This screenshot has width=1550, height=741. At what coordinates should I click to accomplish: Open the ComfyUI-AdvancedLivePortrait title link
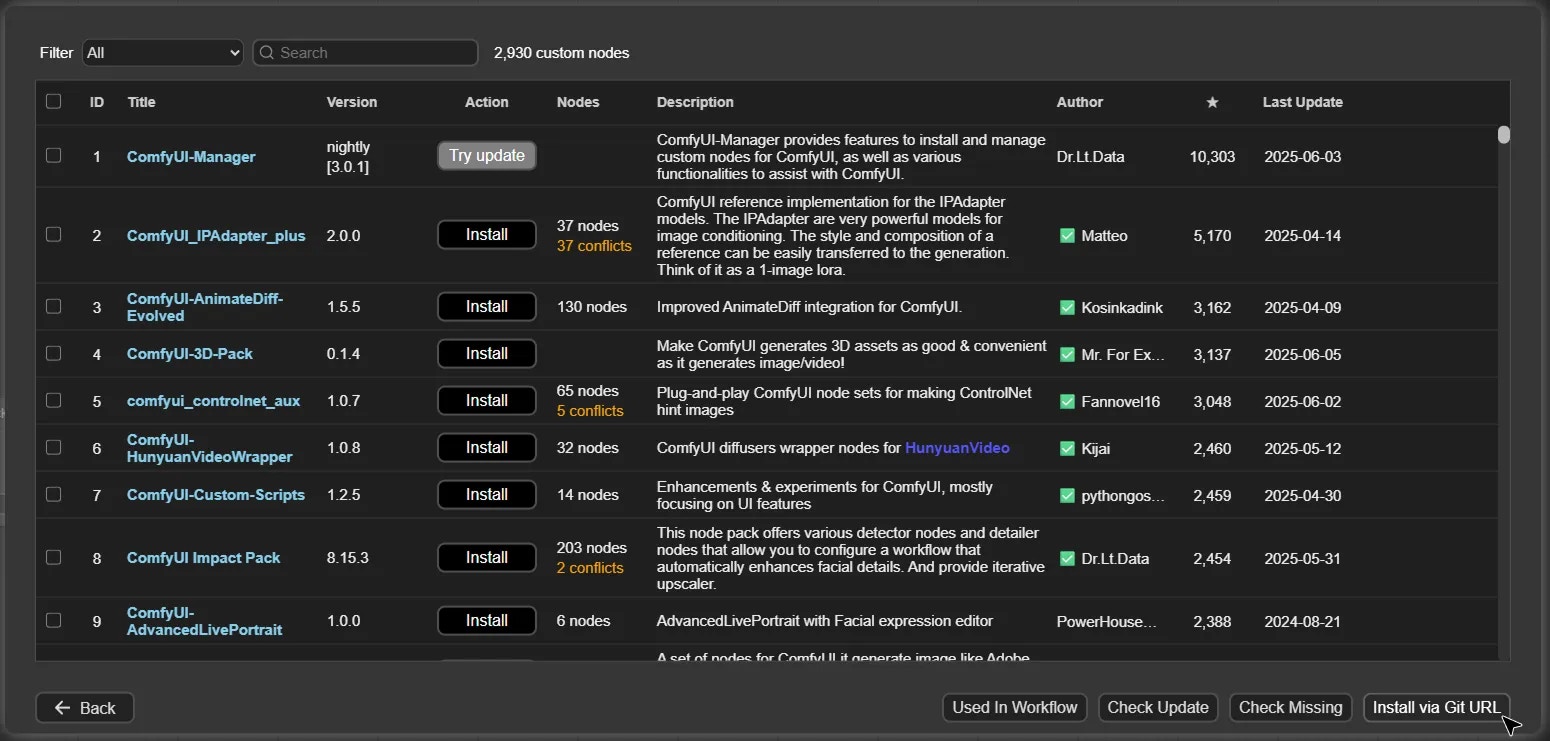pos(205,621)
